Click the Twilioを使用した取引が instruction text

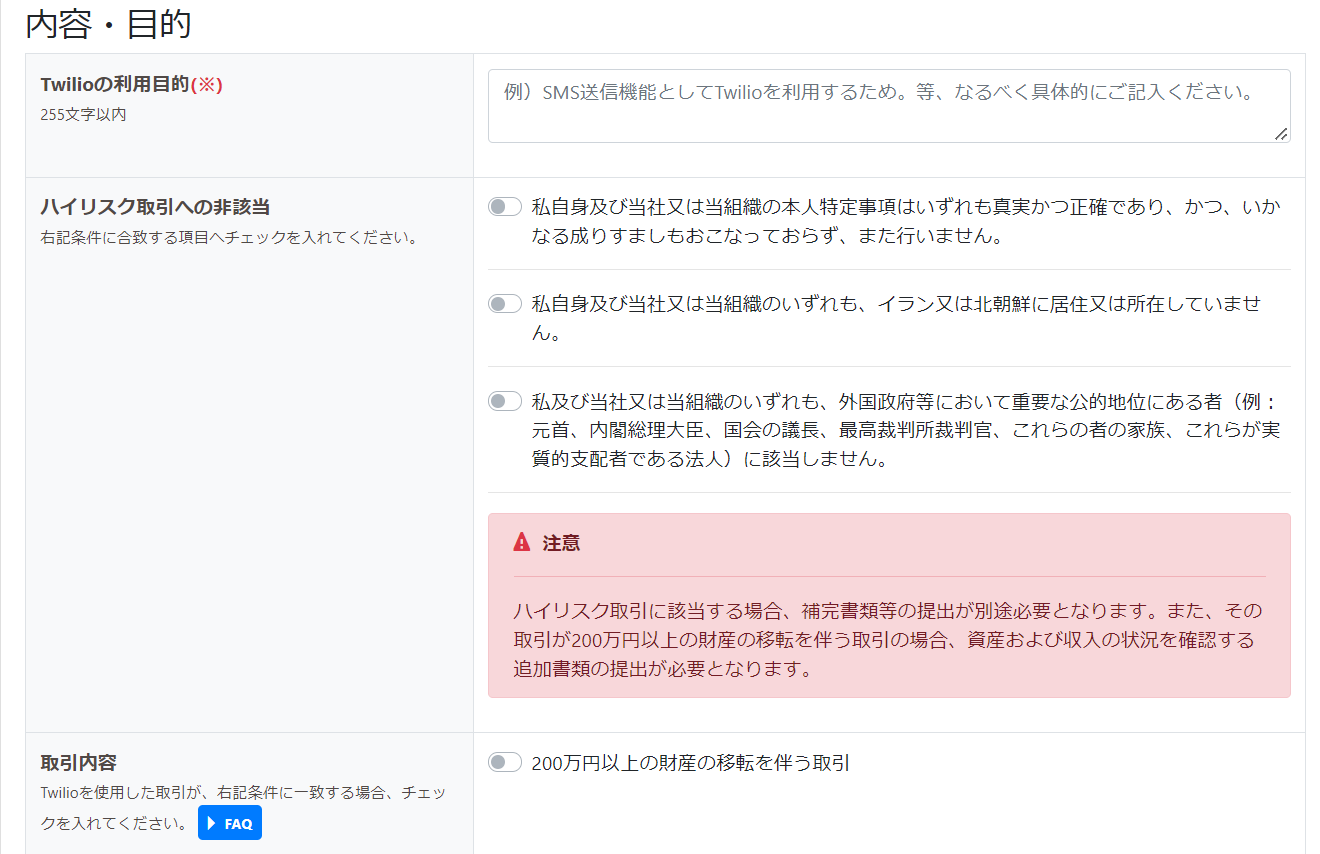pyautogui.click(x=243, y=808)
